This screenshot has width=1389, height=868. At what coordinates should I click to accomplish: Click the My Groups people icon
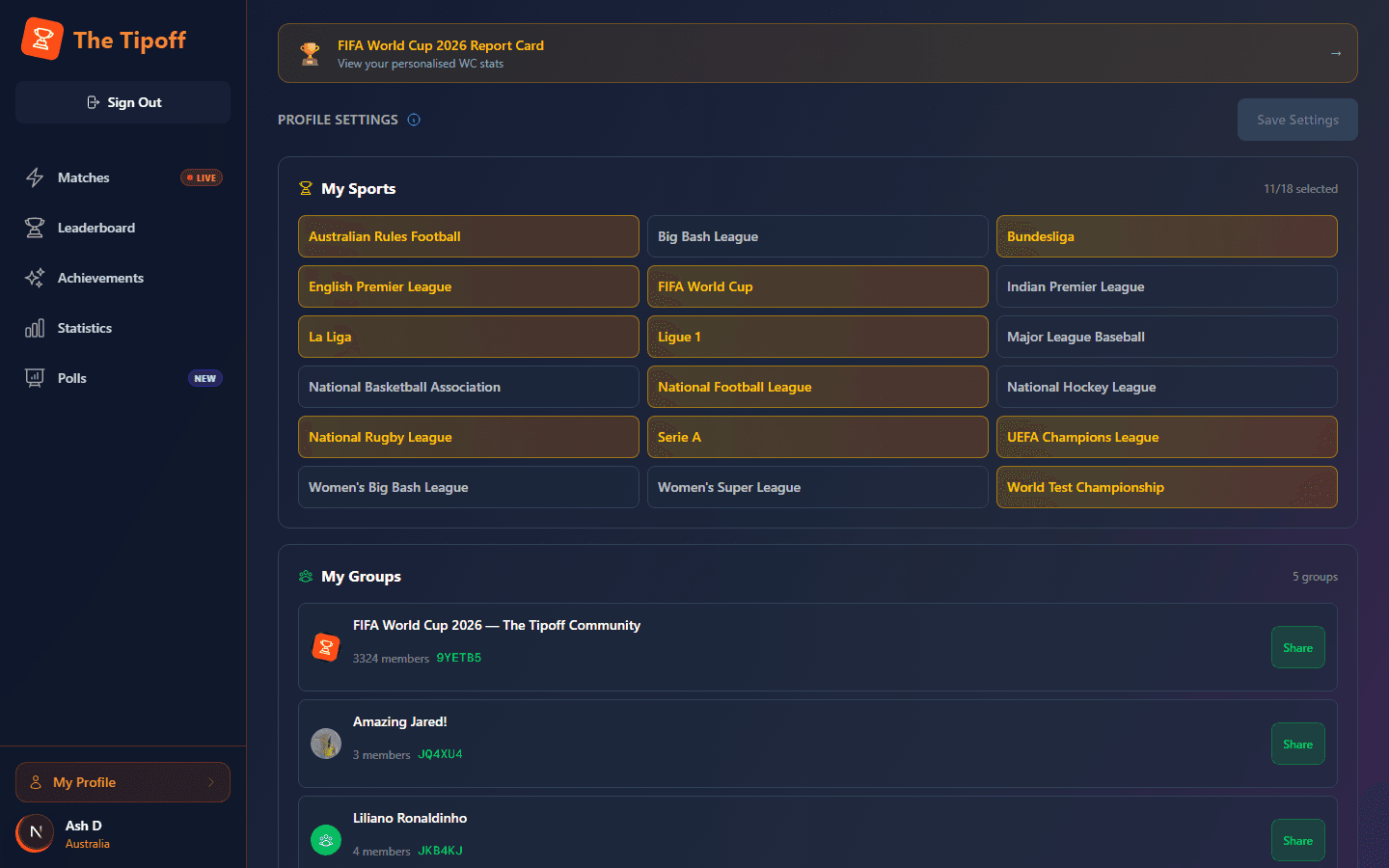coord(306,577)
